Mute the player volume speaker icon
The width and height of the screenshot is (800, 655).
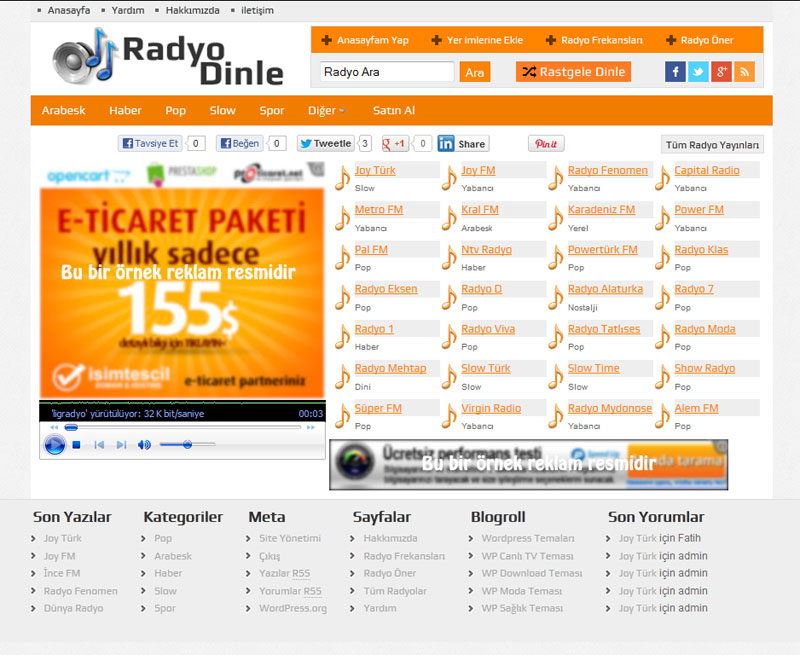pos(144,445)
